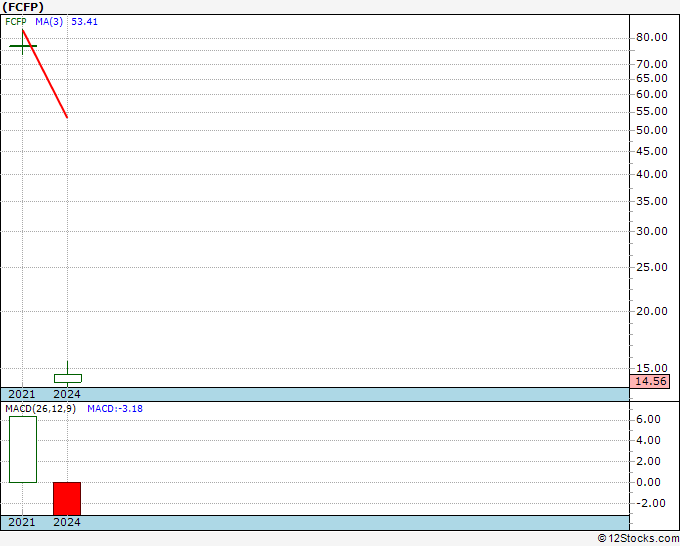The image size is (680, 546).
Task: Click the 55.00 price axis label
Action: pos(652,112)
